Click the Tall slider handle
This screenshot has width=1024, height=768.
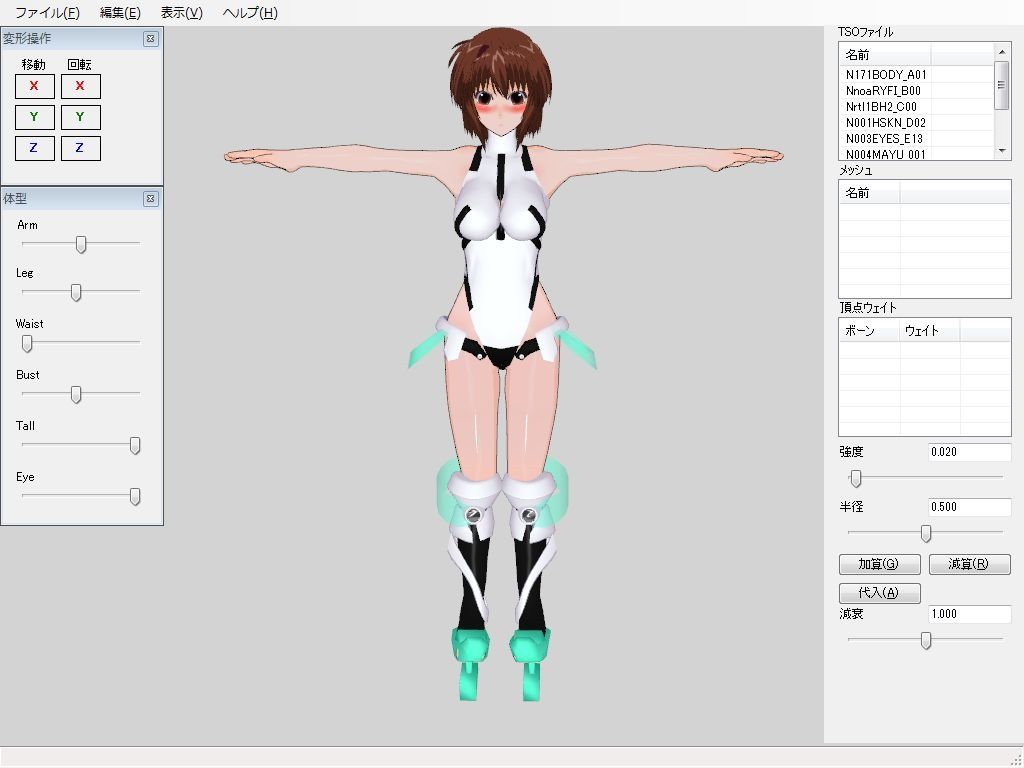pyautogui.click(x=135, y=445)
